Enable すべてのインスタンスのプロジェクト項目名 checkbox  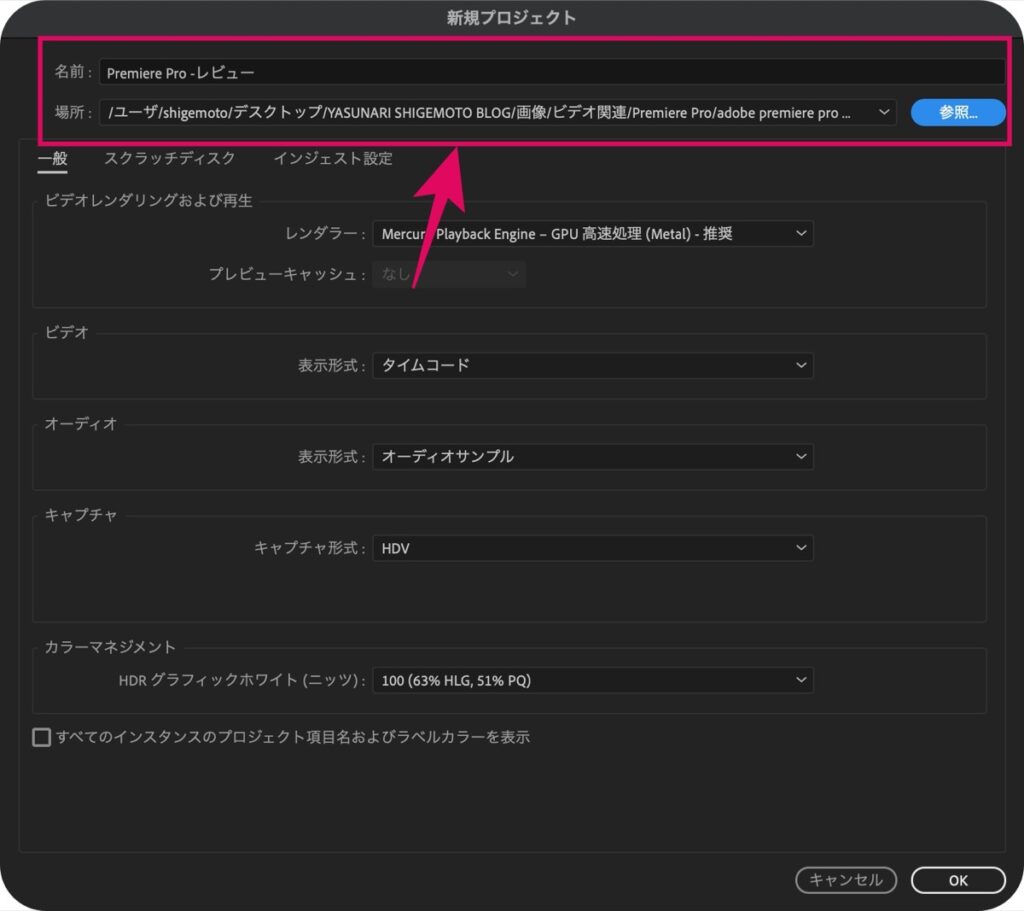point(42,737)
